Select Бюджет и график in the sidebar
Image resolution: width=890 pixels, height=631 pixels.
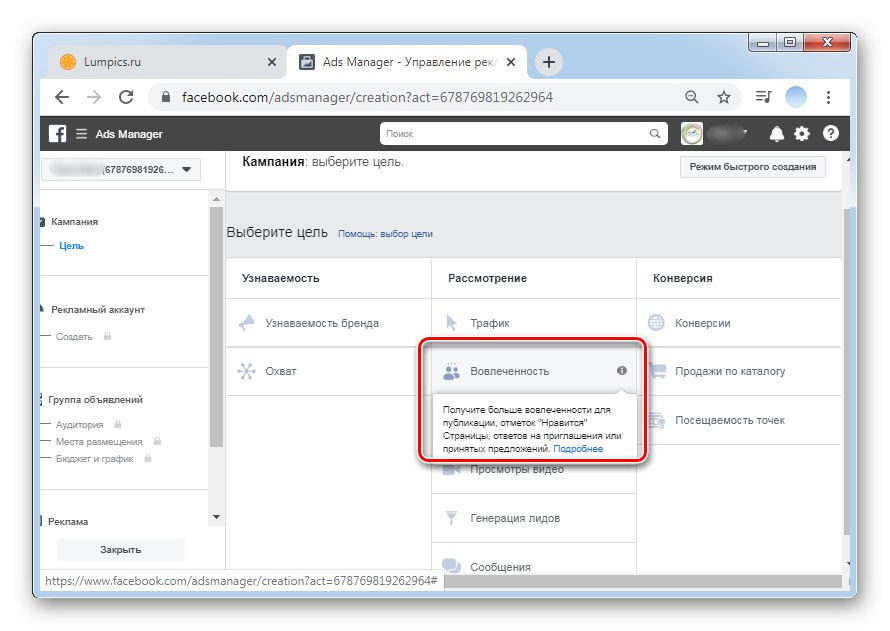point(94,458)
